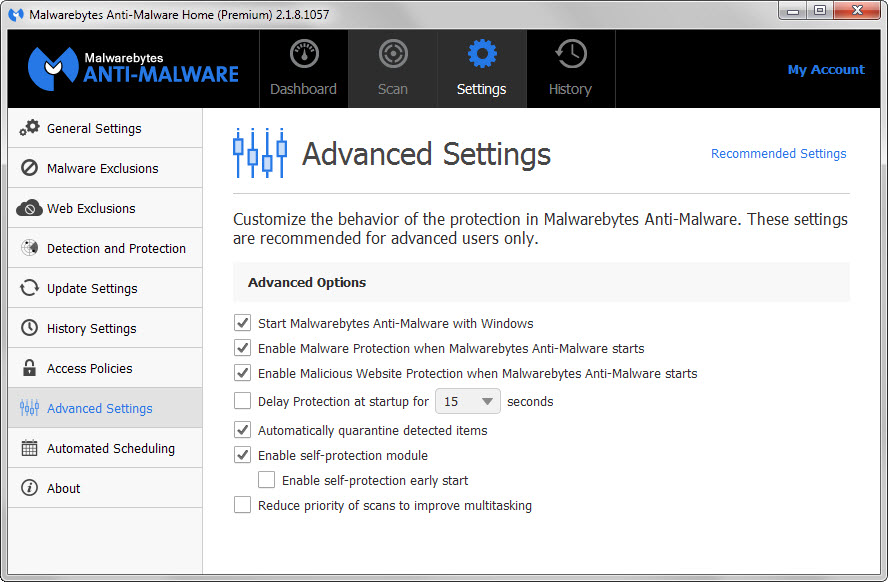Image resolution: width=888 pixels, height=582 pixels.
Task: Click the large Advanced Settings heading icon
Action: pyautogui.click(x=260, y=153)
